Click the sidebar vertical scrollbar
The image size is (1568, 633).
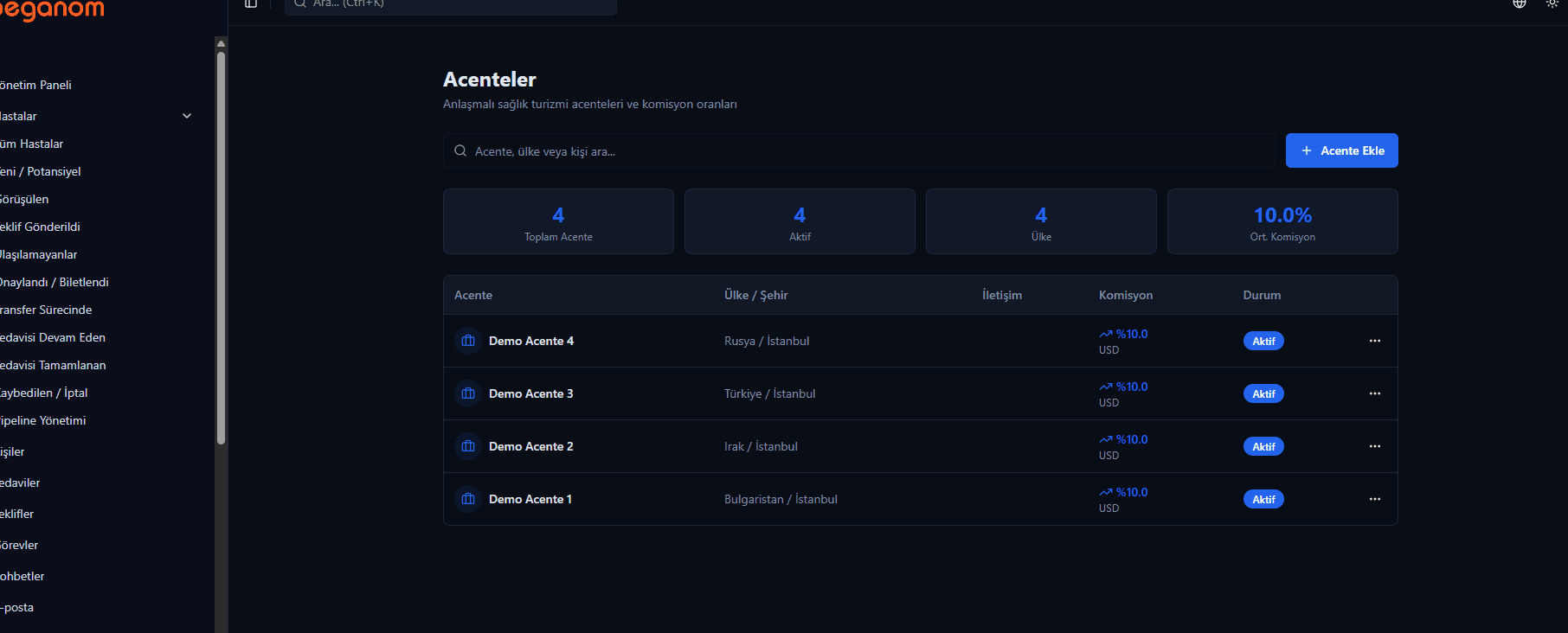coord(222,248)
